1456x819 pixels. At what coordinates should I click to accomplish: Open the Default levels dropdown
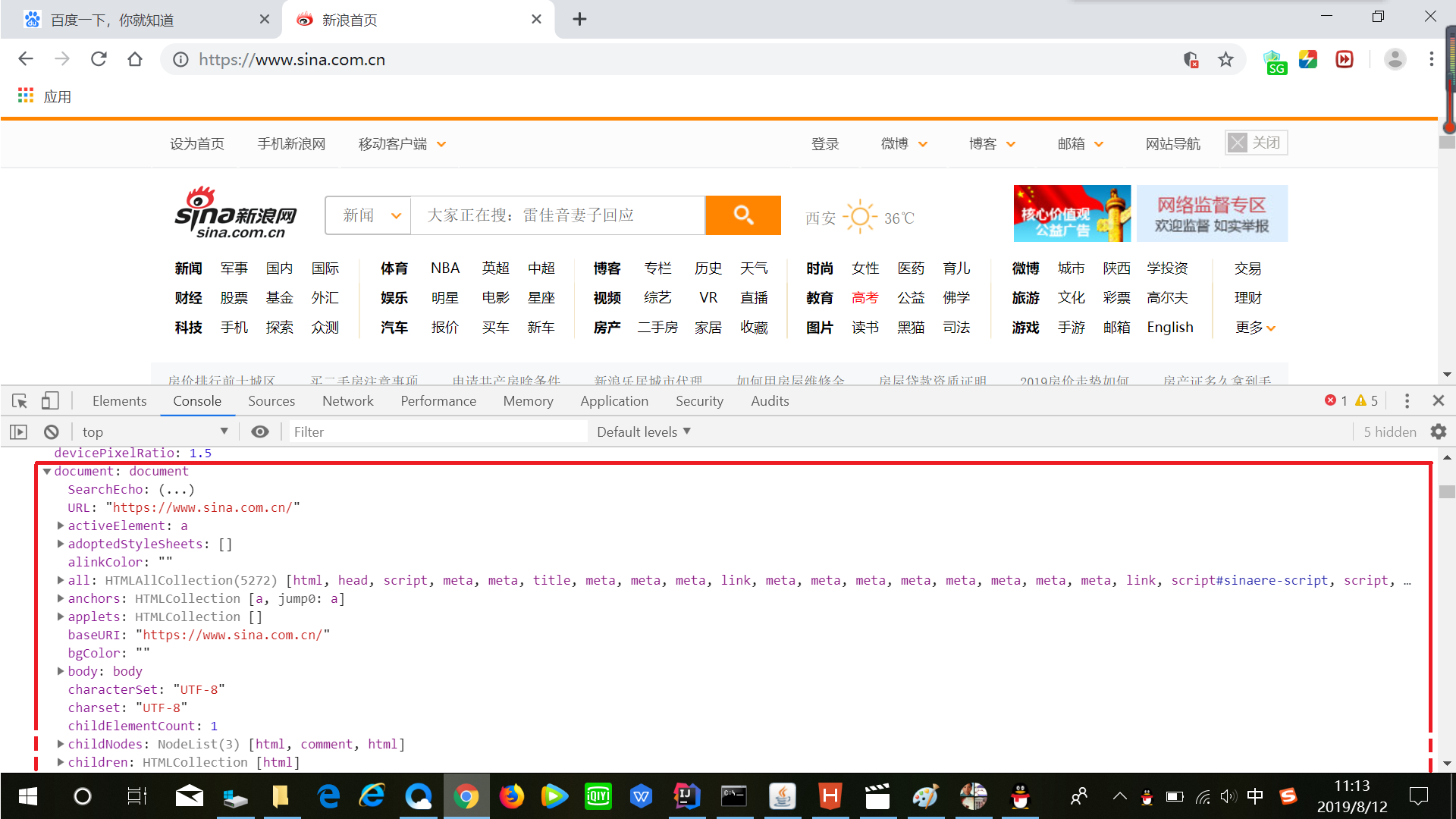pos(643,432)
